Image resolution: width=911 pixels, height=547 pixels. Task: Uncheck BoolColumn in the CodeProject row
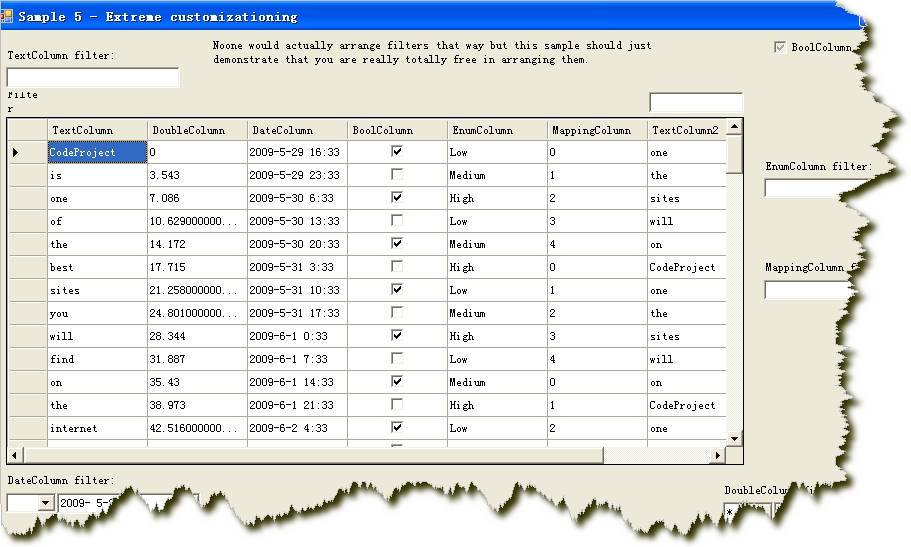click(397, 152)
